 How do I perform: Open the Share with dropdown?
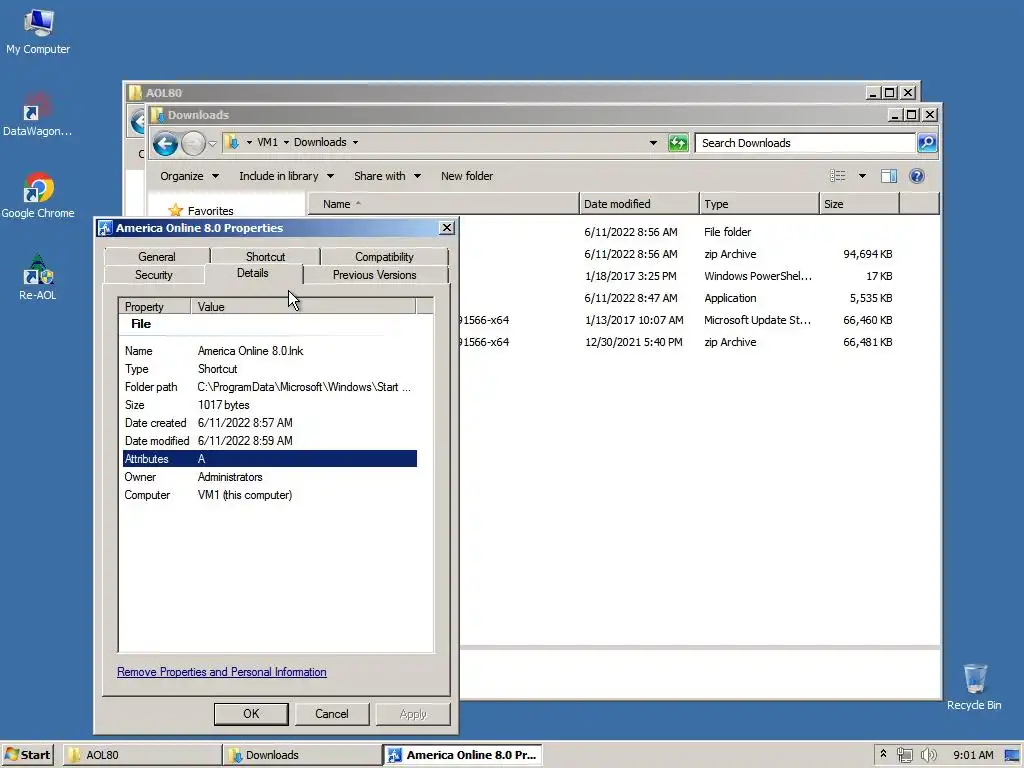(387, 176)
